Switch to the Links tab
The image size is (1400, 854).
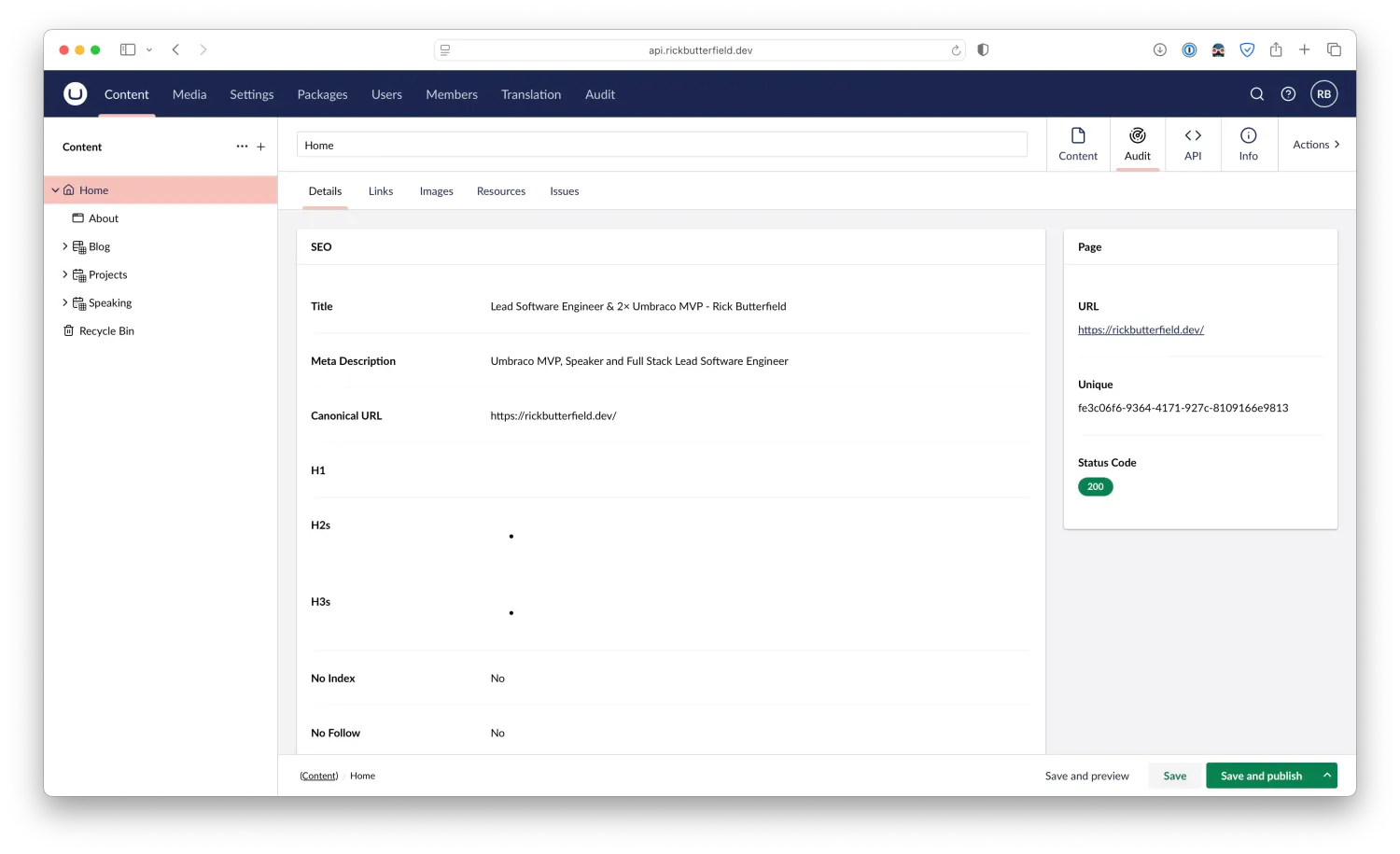pyautogui.click(x=380, y=190)
